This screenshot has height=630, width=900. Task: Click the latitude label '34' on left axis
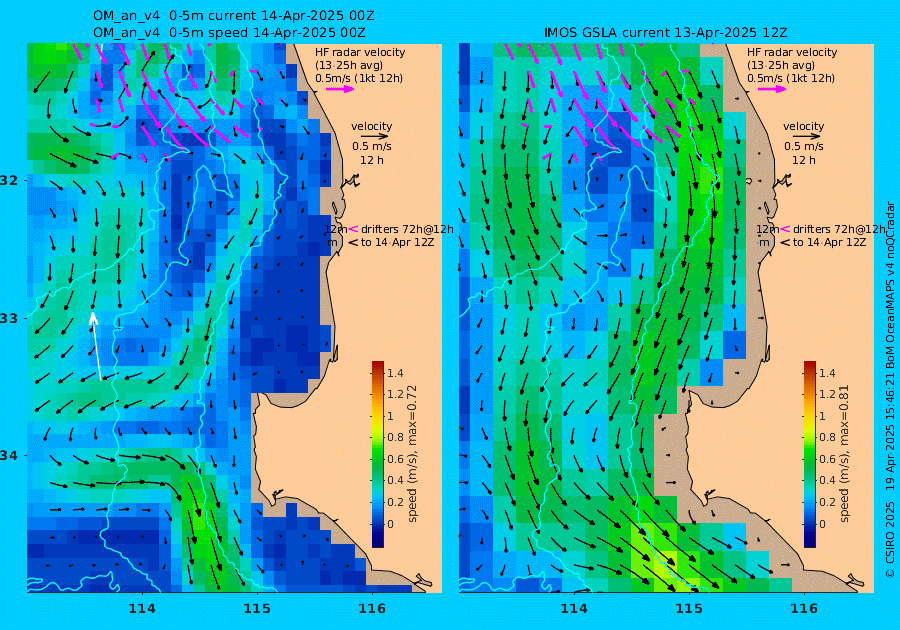tap(8, 456)
